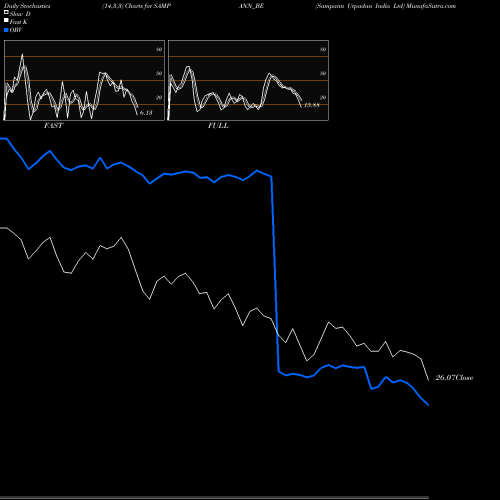Viewport: 500px width, 500px height.
Task: Click the blue OBV legend swatch
Action: click(x=6, y=30)
